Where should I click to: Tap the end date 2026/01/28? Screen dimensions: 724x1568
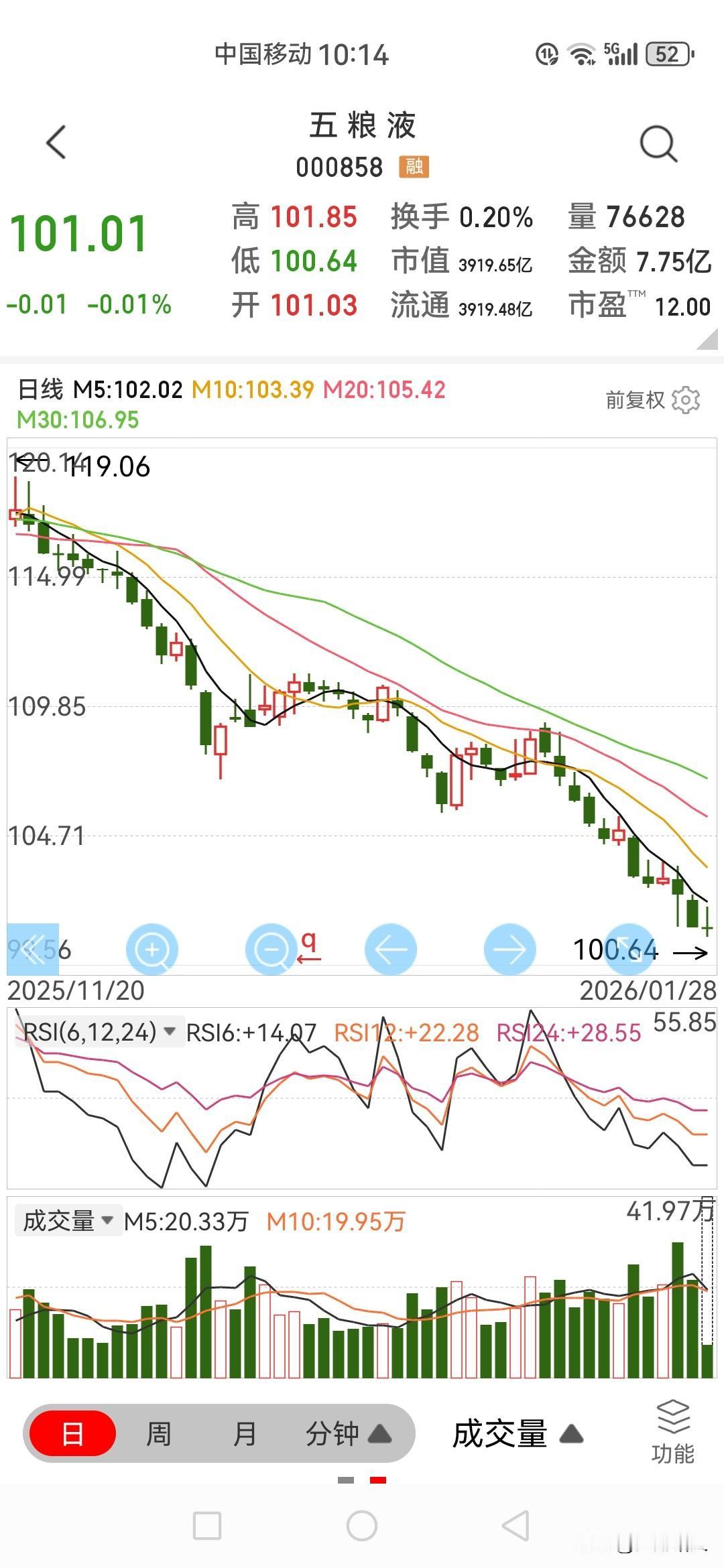pyautogui.click(x=648, y=990)
